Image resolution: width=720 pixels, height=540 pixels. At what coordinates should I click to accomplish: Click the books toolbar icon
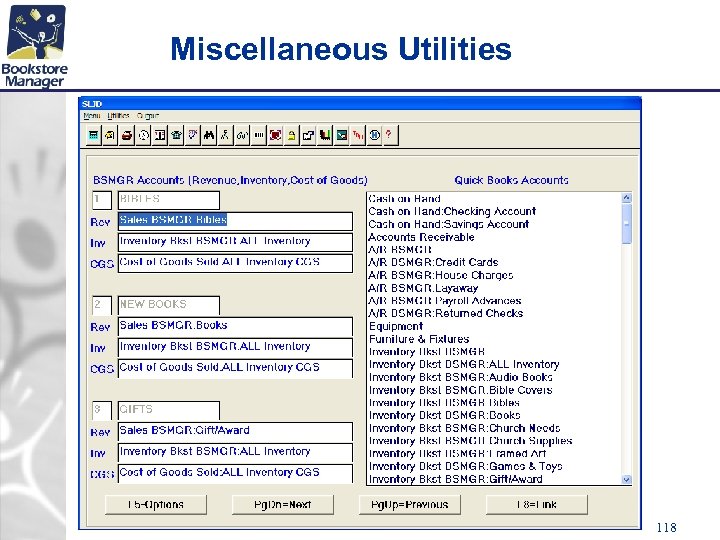point(325,135)
